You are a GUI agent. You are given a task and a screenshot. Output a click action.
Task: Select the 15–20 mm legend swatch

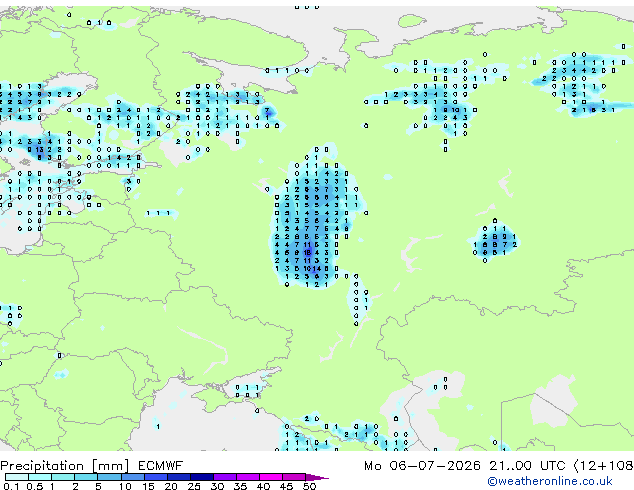155,477
